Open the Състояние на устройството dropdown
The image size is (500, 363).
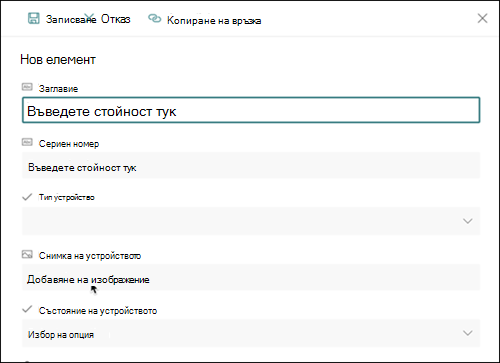(x=251, y=333)
